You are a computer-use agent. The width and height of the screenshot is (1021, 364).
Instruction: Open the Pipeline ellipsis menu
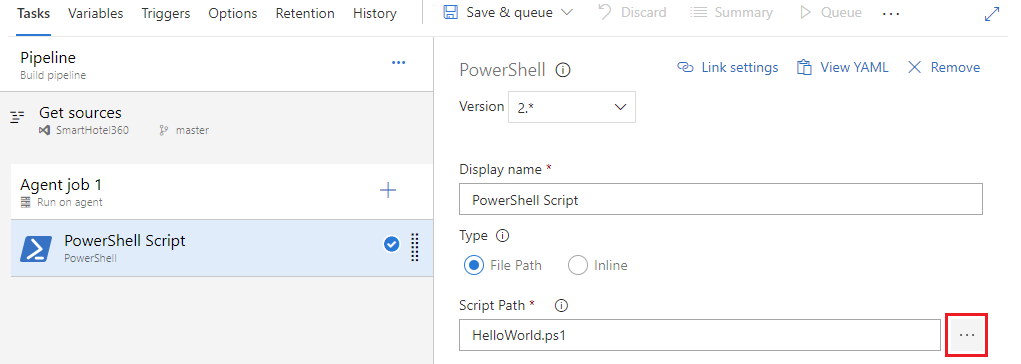pyautogui.click(x=399, y=63)
